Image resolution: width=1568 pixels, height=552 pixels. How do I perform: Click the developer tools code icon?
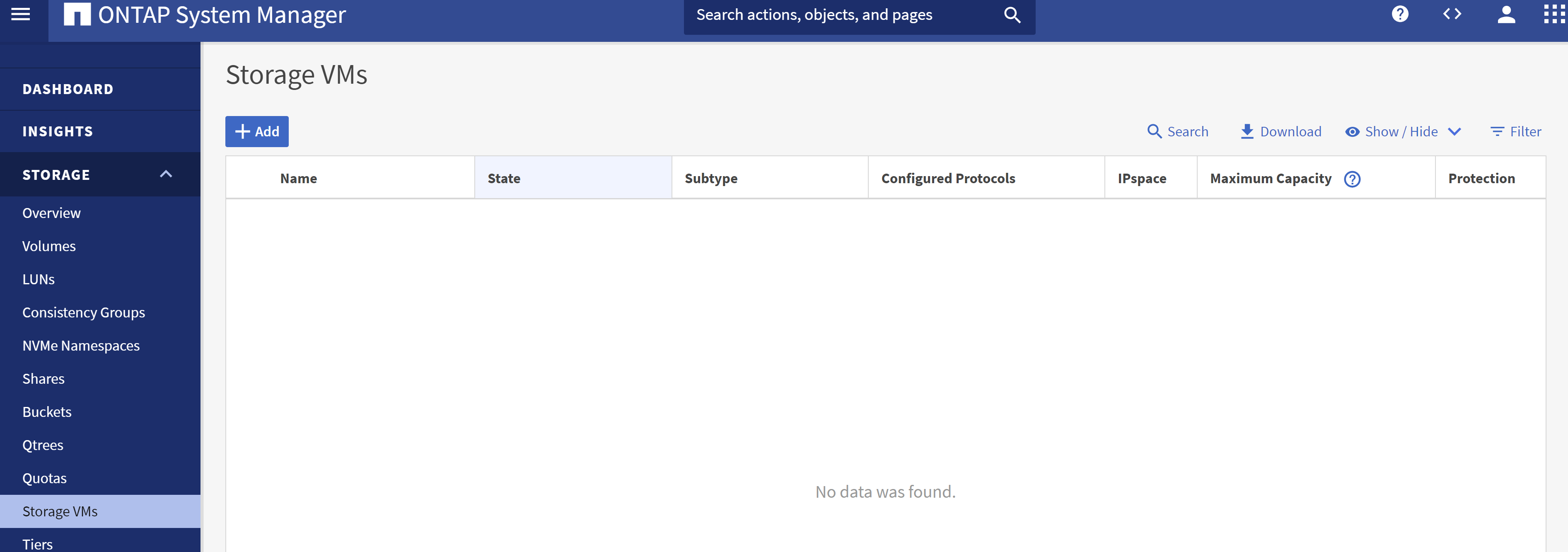coord(1452,14)
